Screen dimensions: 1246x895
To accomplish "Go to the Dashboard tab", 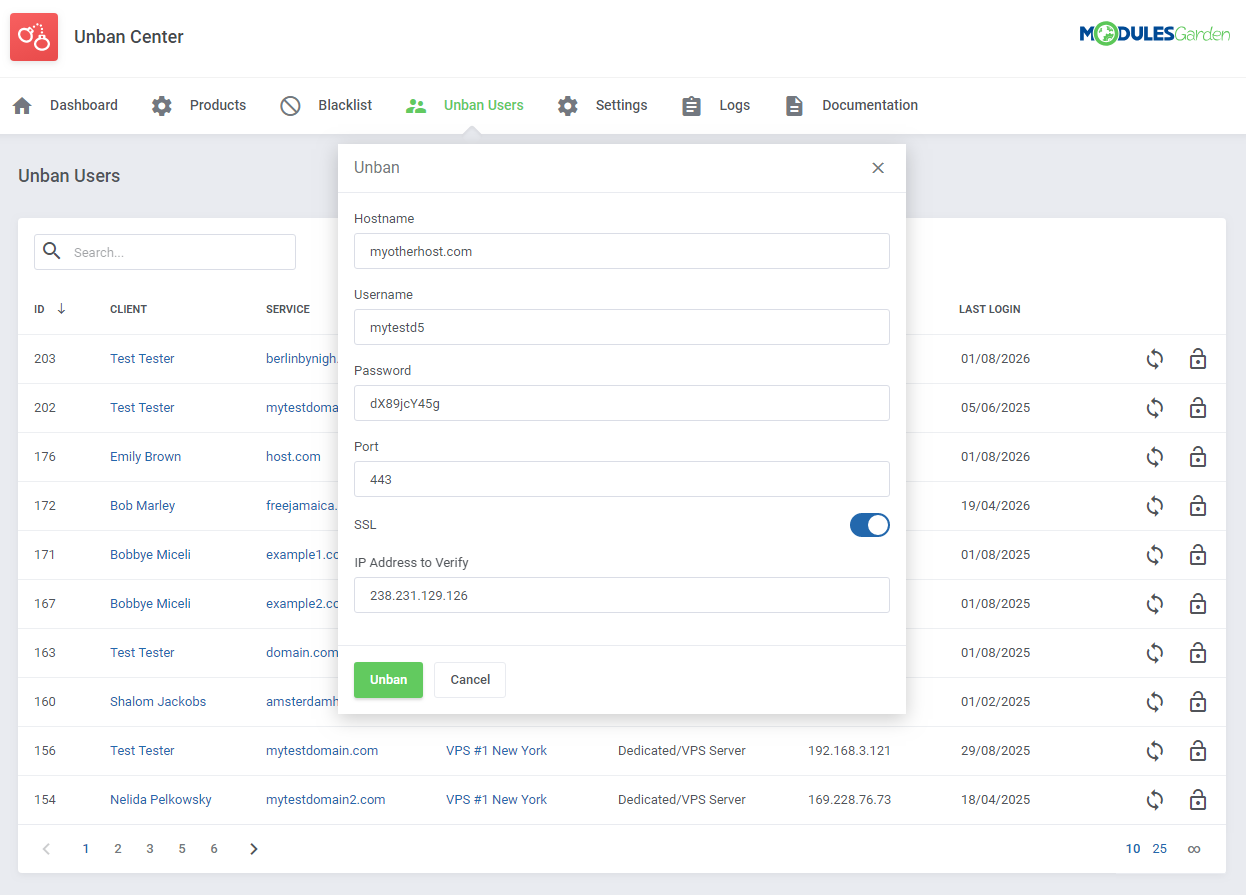I will (83, 105).
